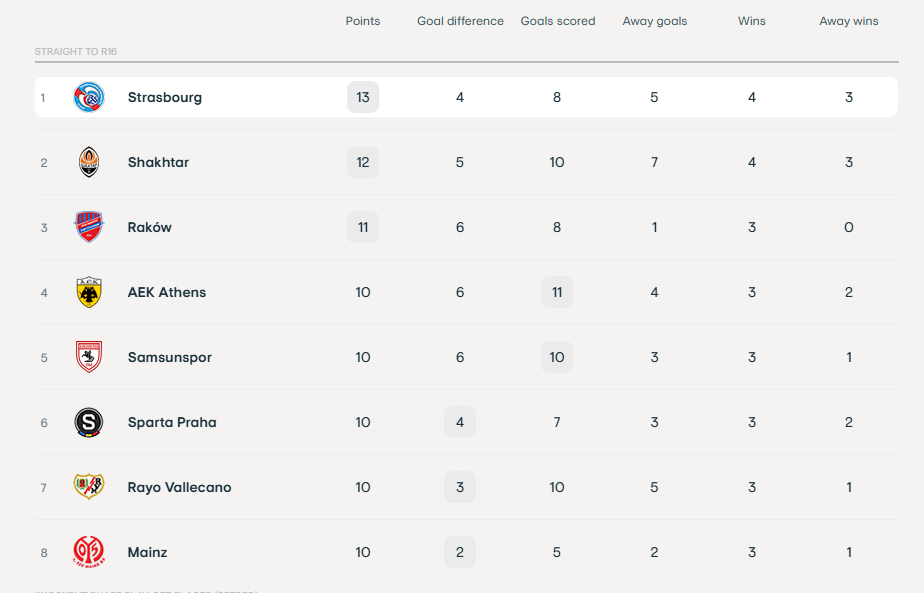Click AEK Athens' highlighted 11 goals scored
This screenshot has height=593, width=924.
557,292
